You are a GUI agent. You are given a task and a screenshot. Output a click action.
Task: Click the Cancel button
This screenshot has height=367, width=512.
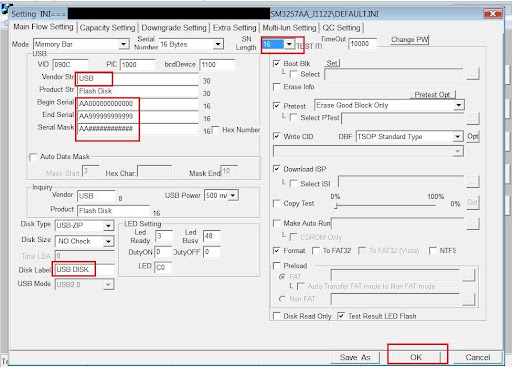[x=478, y=357]
